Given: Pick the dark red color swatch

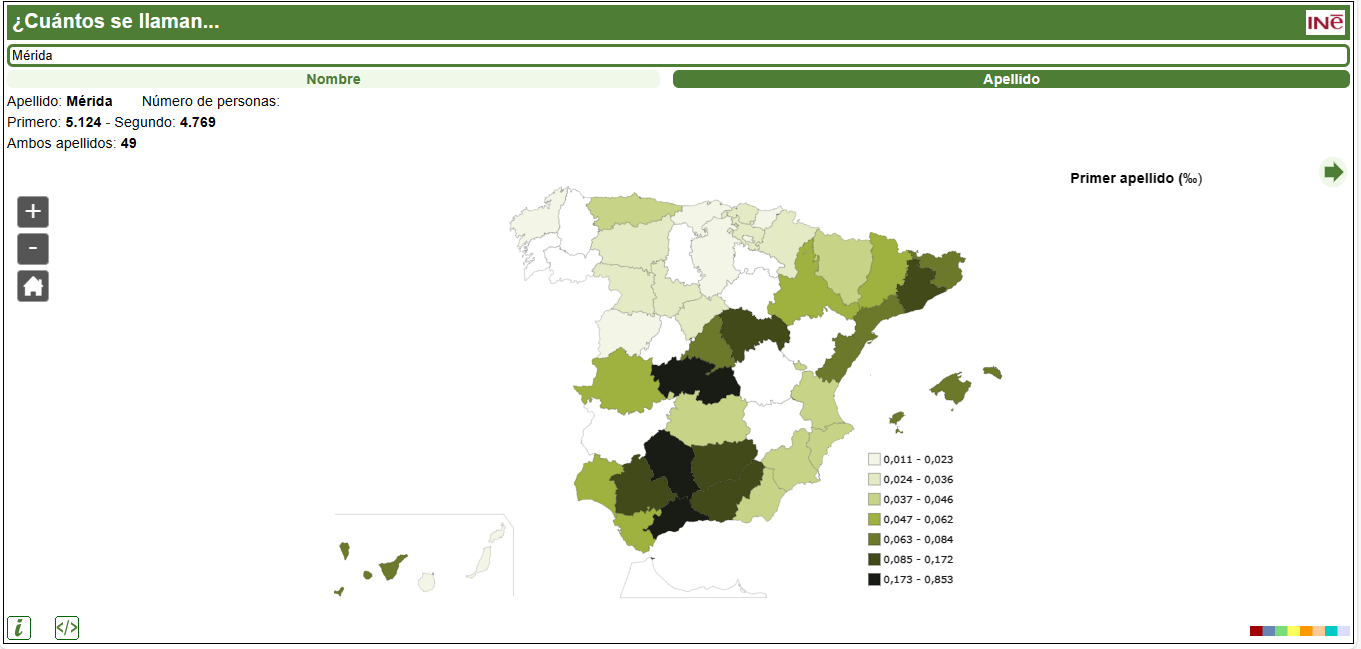Looking at the screenshot, I should click(x=1256, y=631).
